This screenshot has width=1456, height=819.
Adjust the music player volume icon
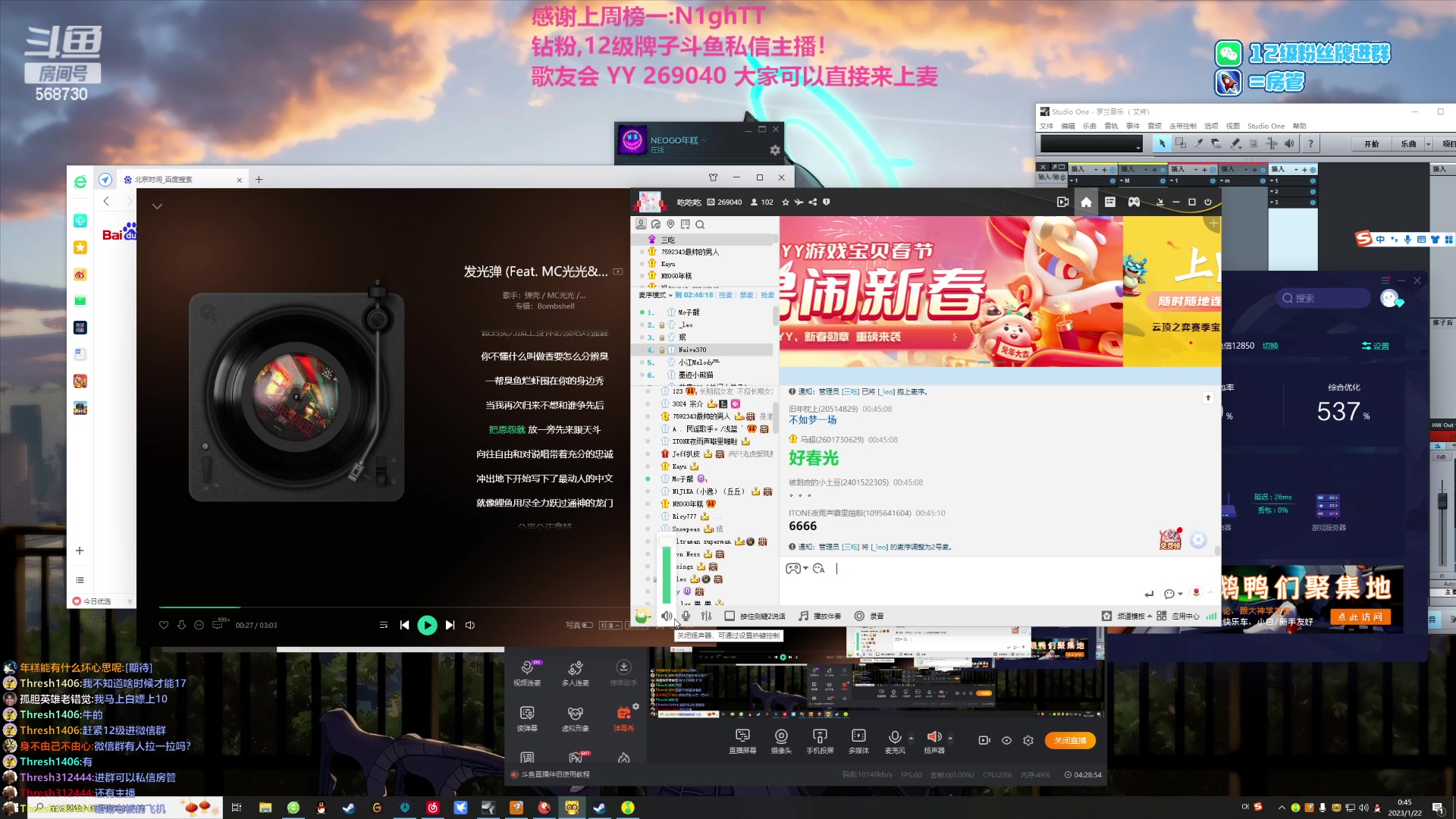pyautogui.click(x=470, y=625)
